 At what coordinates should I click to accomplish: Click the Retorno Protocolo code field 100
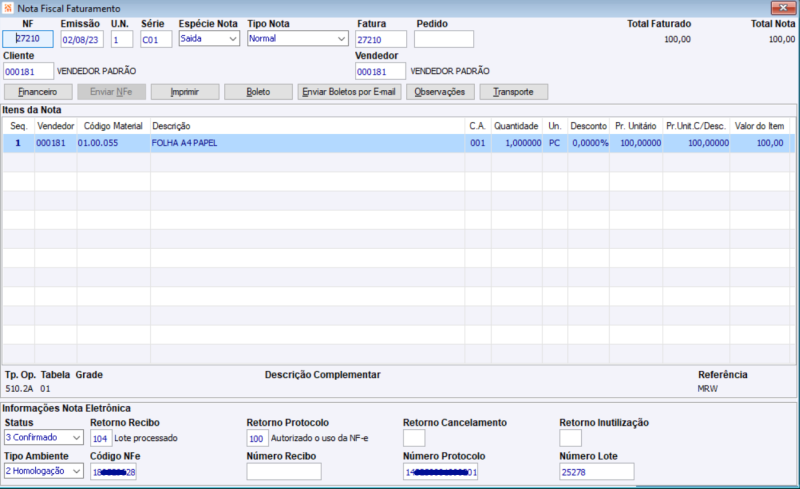pos(257,438)
